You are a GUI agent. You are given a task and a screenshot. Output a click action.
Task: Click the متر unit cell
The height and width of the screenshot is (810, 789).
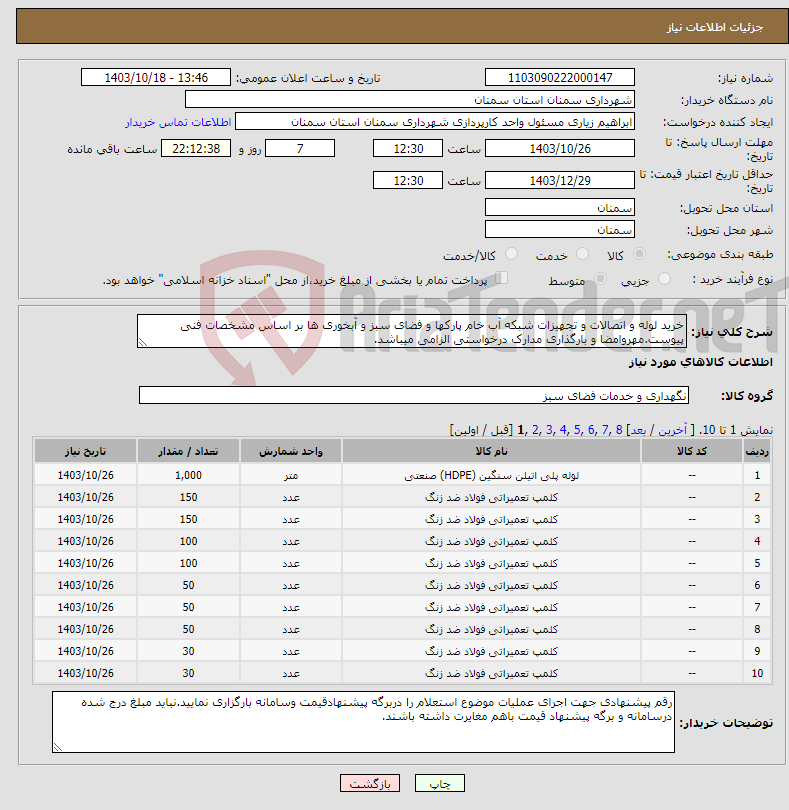290,475
